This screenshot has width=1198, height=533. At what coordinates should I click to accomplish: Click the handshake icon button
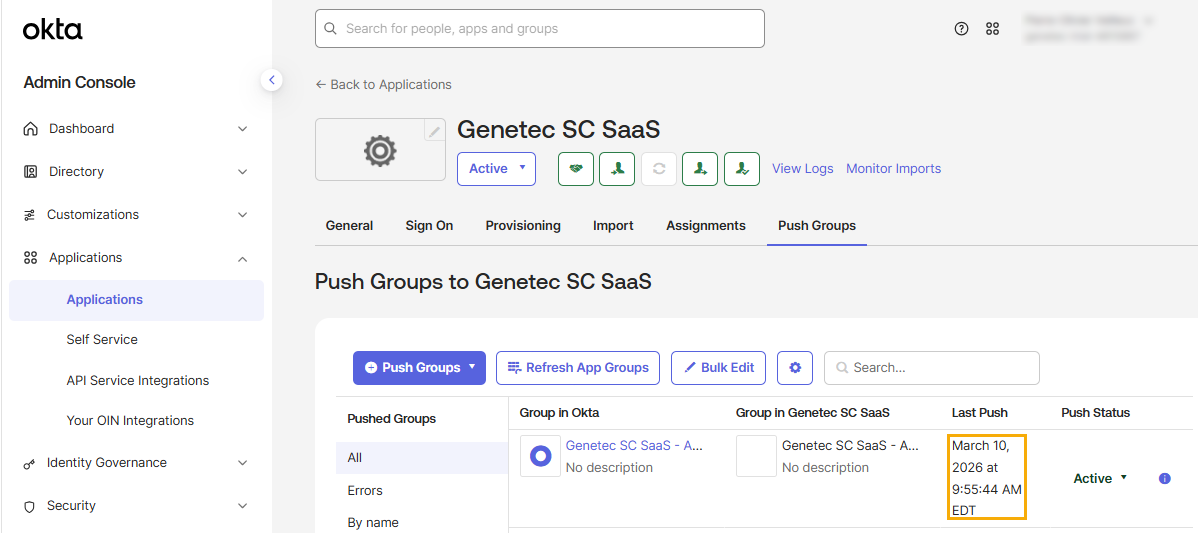pos(576,169)
